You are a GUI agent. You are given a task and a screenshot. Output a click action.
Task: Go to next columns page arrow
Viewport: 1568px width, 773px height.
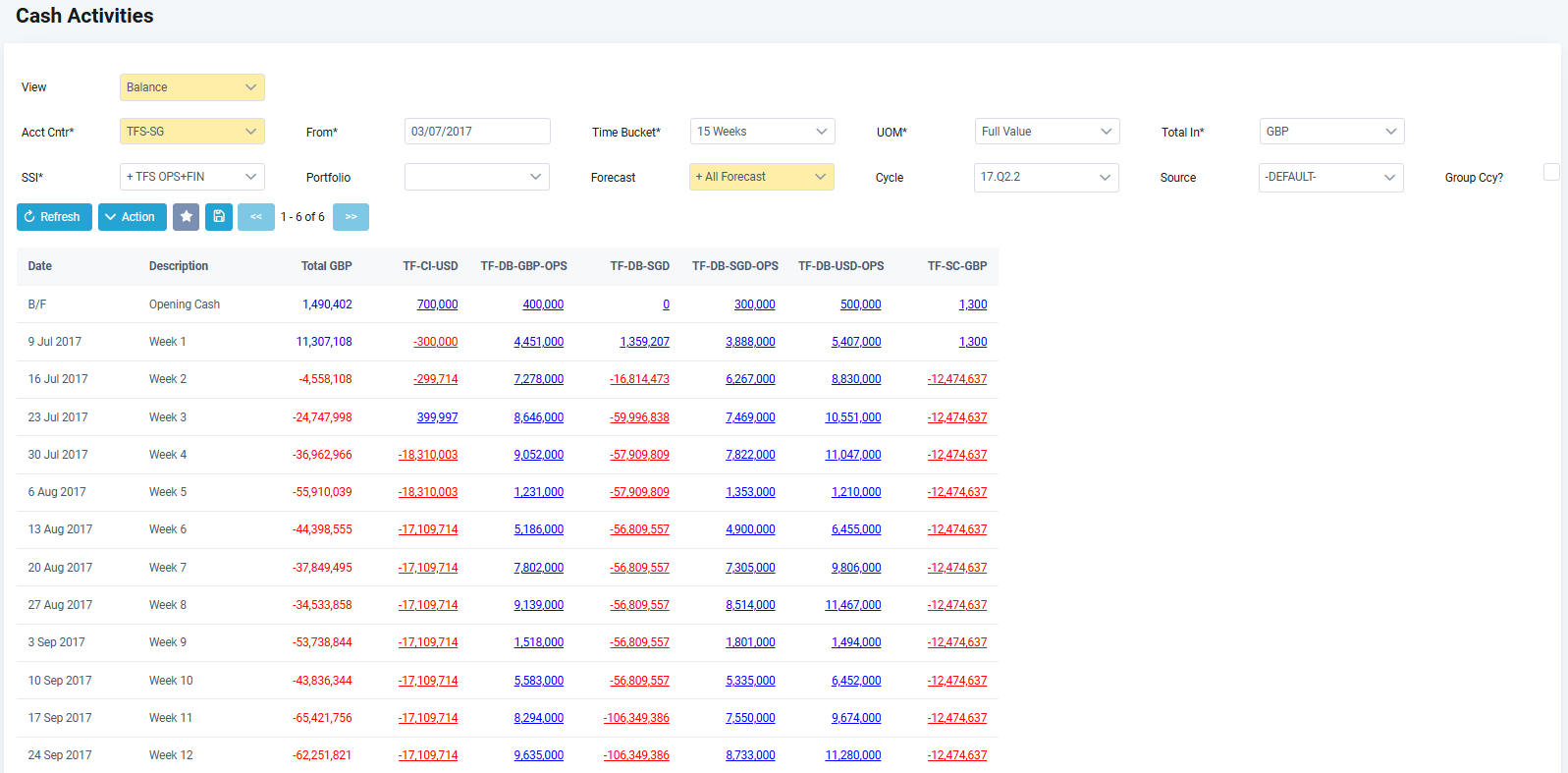pos(351,217)
